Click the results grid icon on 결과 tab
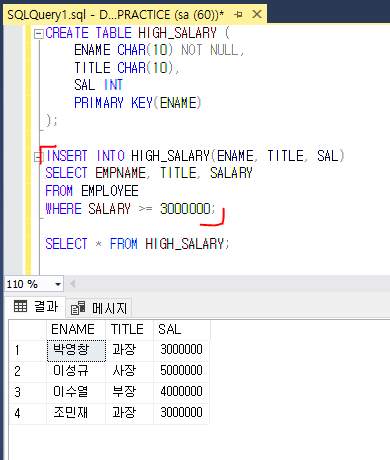Screen dimensions: 390x460 (20, 306)
